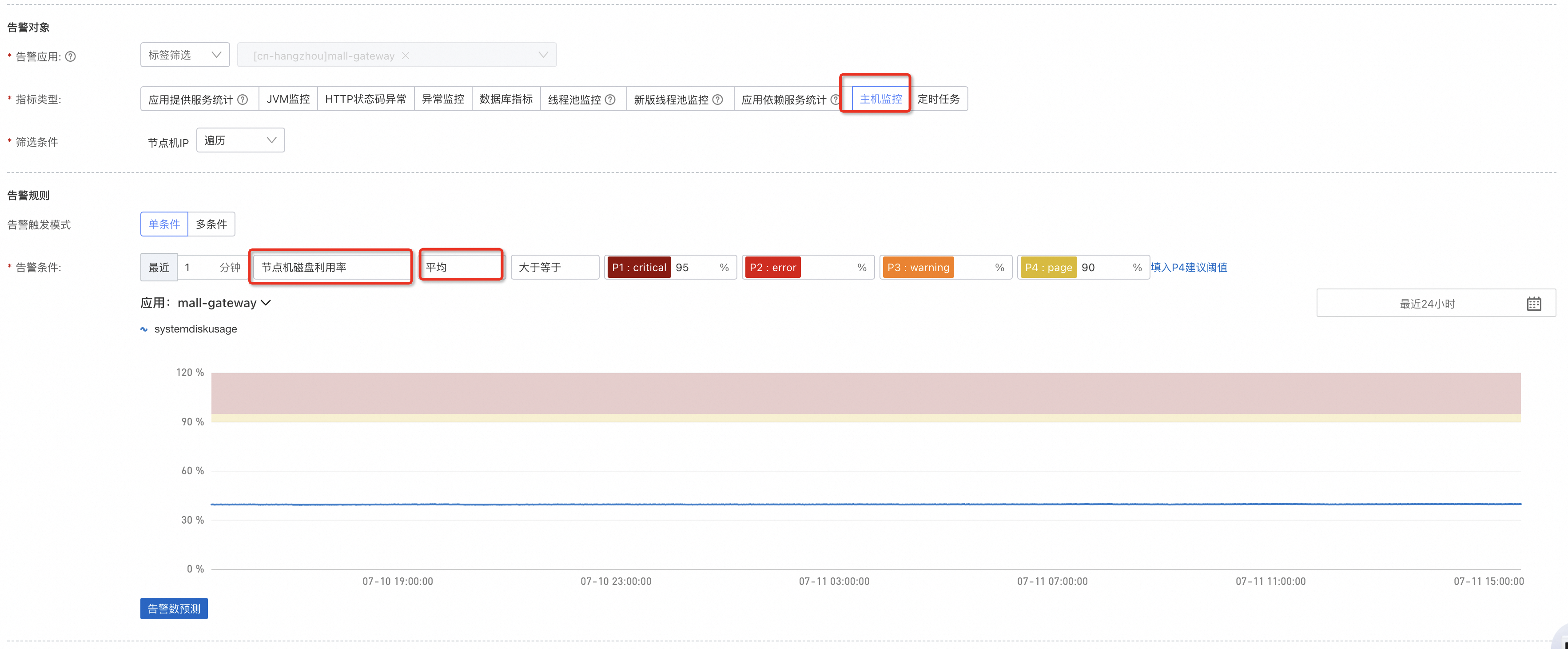Open calendar icon in 最近24小时 picker
This screenshot has width=1568, height=649.
click(x=1534, y=304)
